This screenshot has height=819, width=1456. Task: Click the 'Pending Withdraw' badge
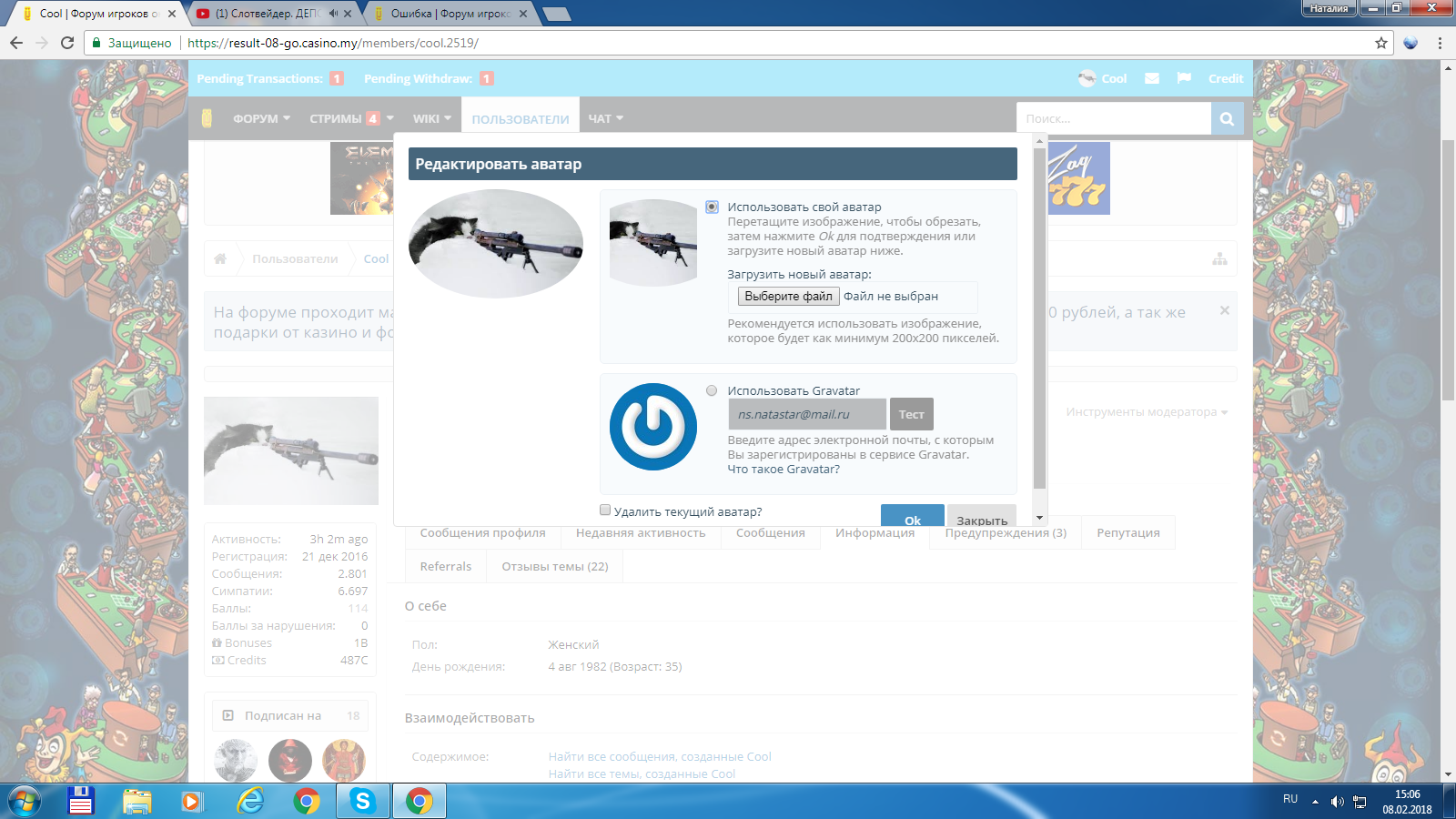487,78
